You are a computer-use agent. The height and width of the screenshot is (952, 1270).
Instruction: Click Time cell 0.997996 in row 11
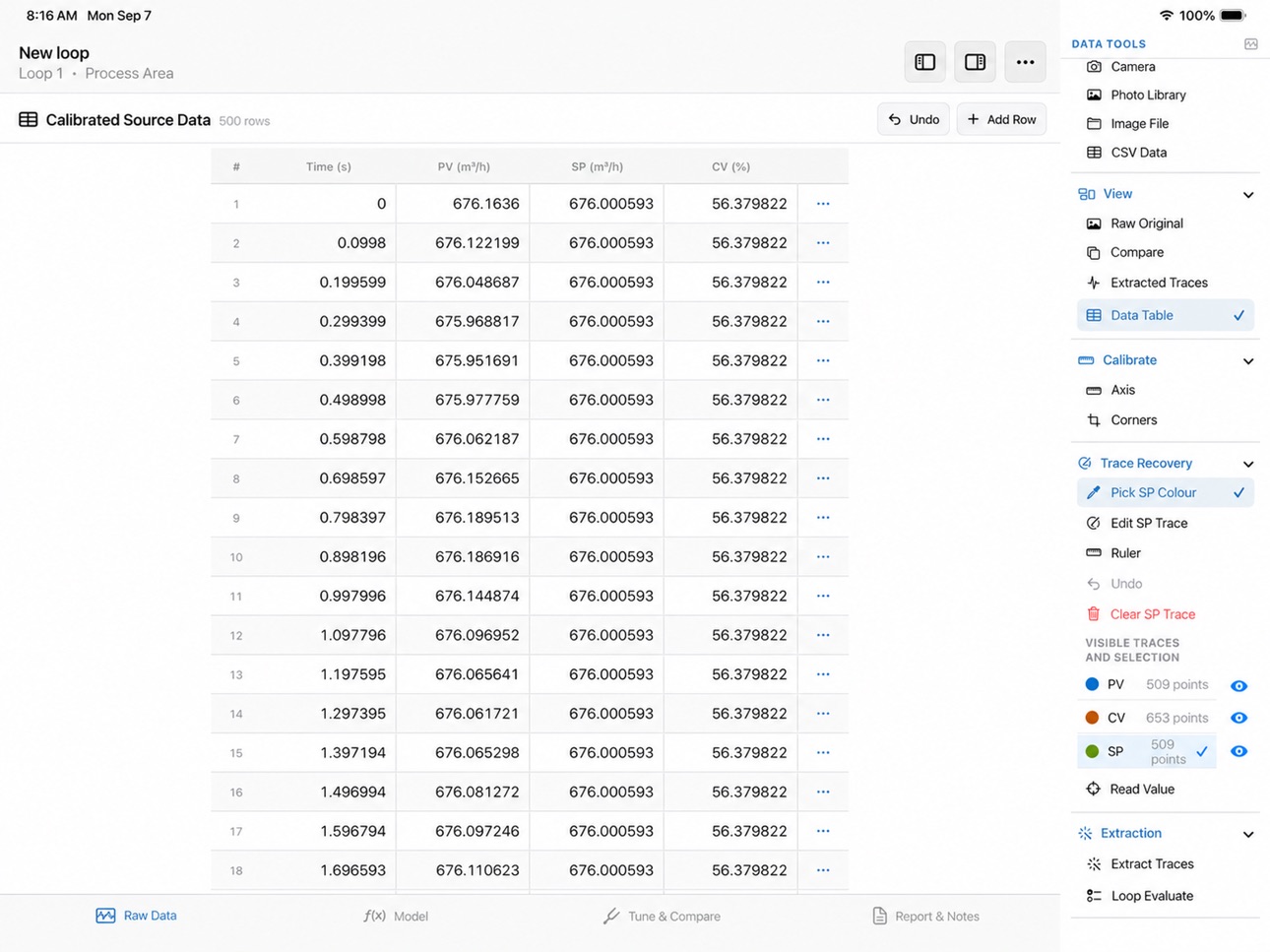click(327, 596)
